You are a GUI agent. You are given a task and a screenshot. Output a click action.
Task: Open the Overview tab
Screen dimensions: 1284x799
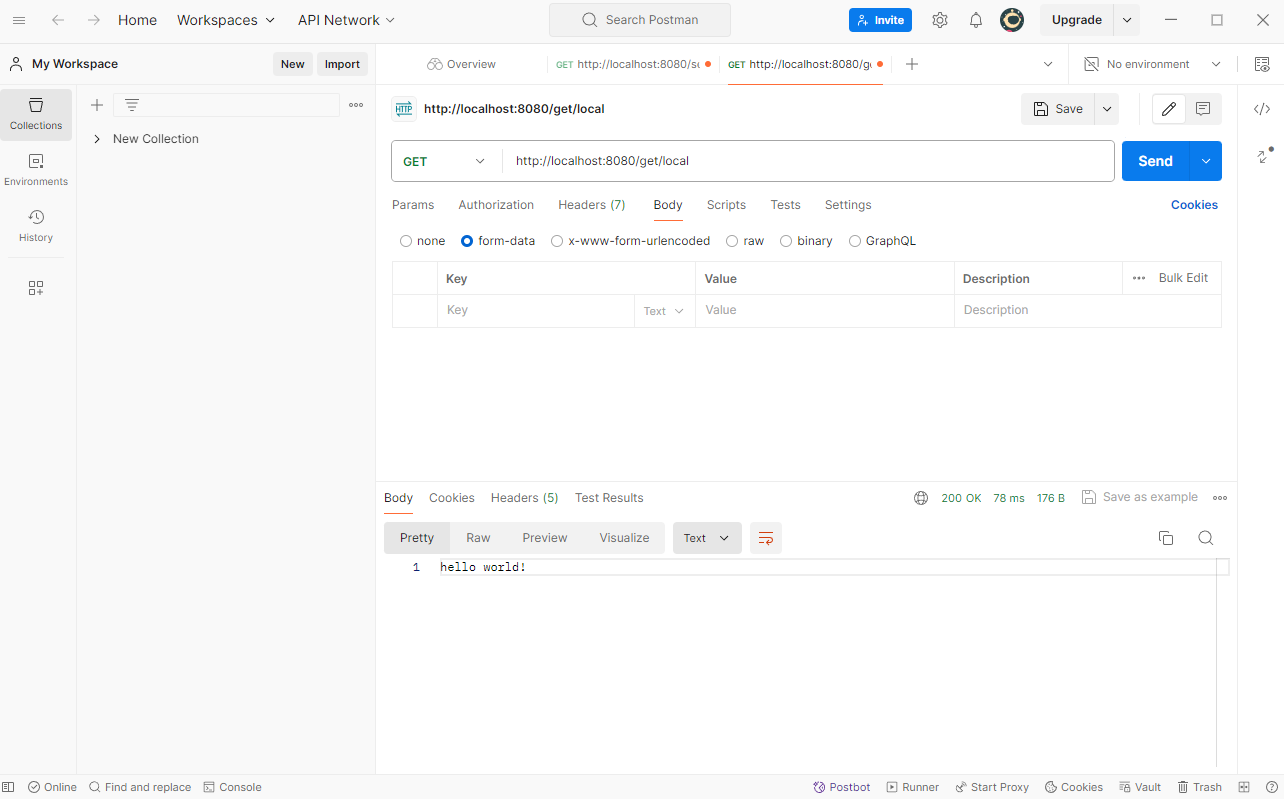461,64
